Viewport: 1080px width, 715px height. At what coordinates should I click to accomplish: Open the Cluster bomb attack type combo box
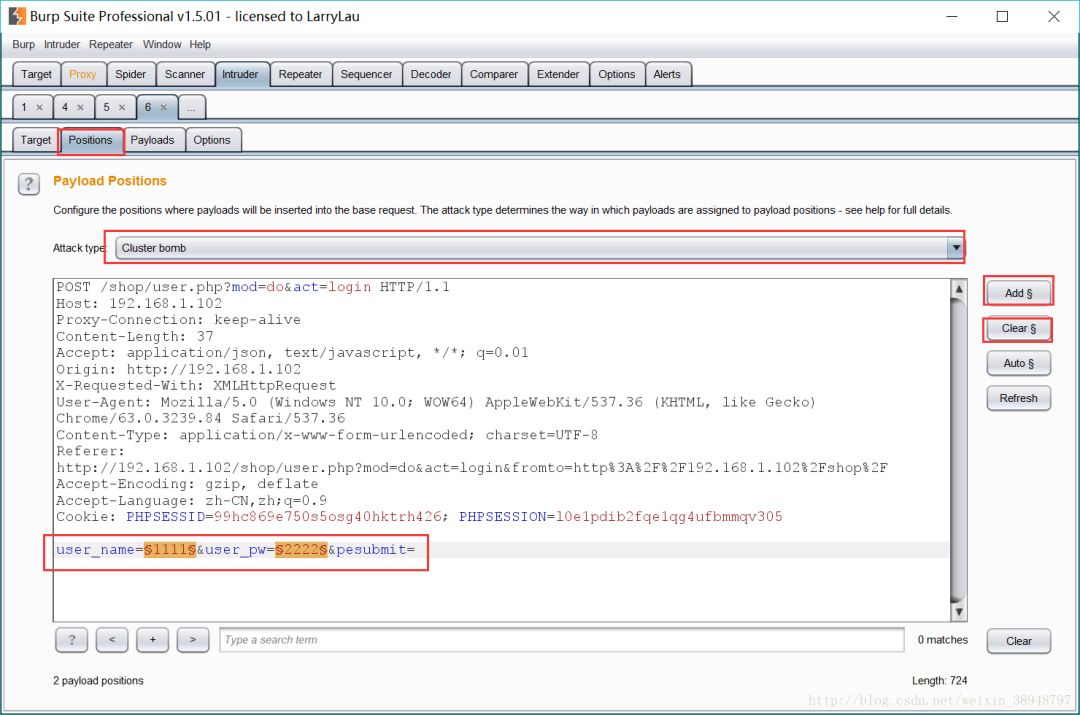[x=539, y=248]
